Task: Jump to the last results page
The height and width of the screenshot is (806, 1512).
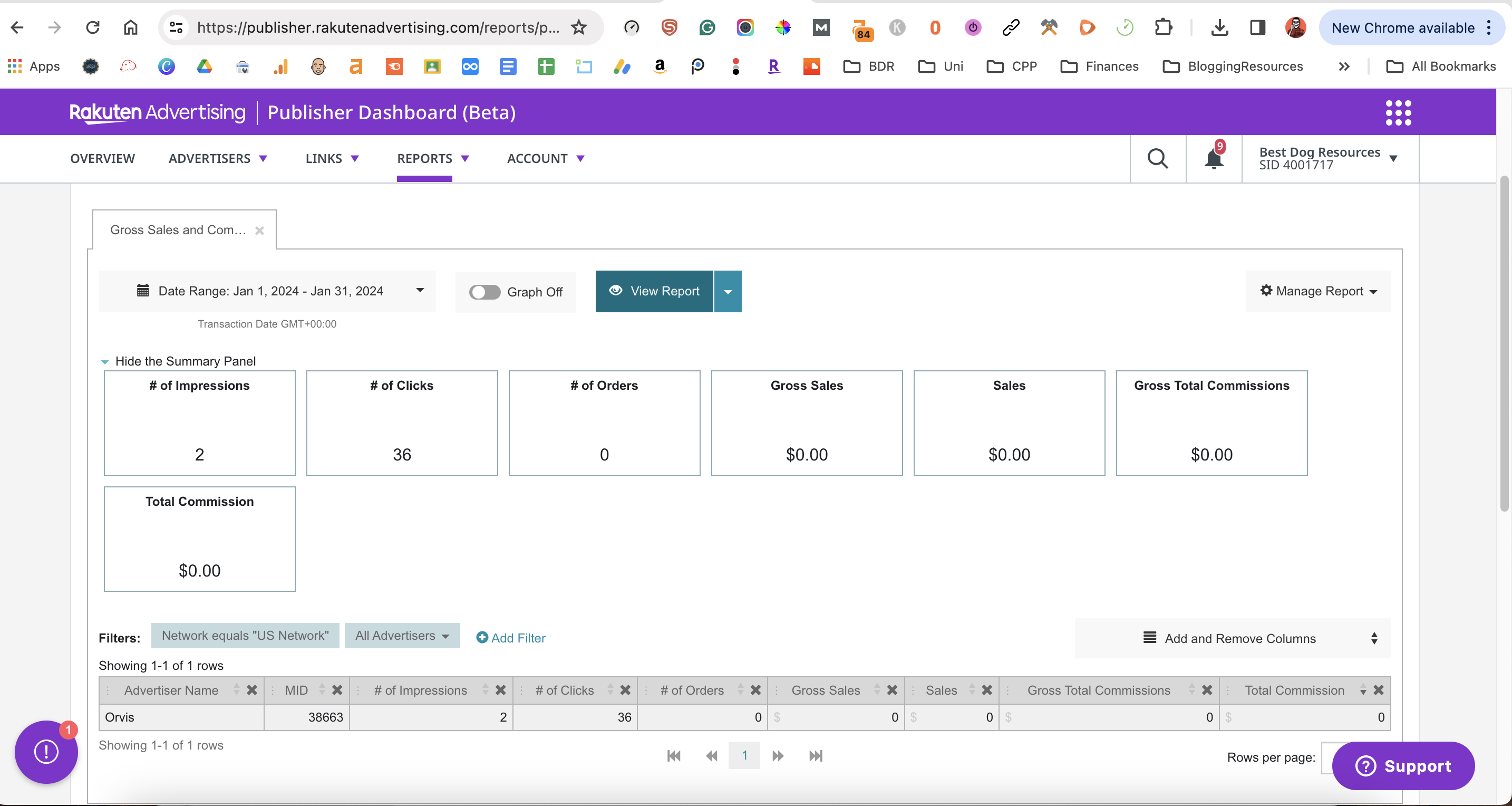Action: click(x=816, y=756)
